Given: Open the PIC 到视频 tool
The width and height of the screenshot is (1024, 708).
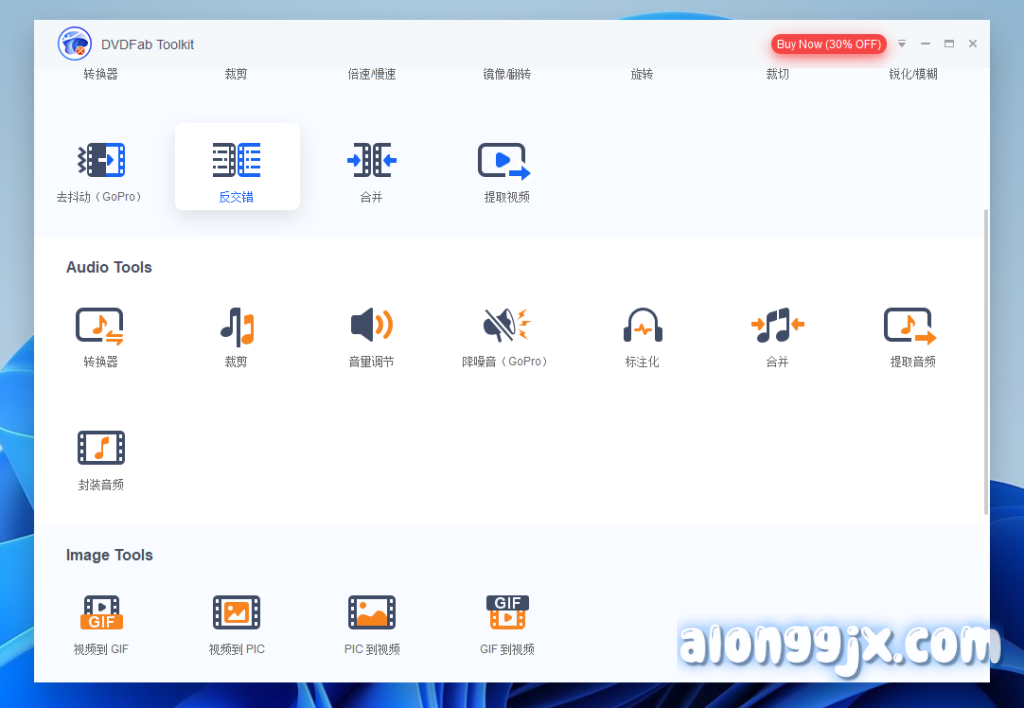Looking at the screenshot, I should 371,620.
